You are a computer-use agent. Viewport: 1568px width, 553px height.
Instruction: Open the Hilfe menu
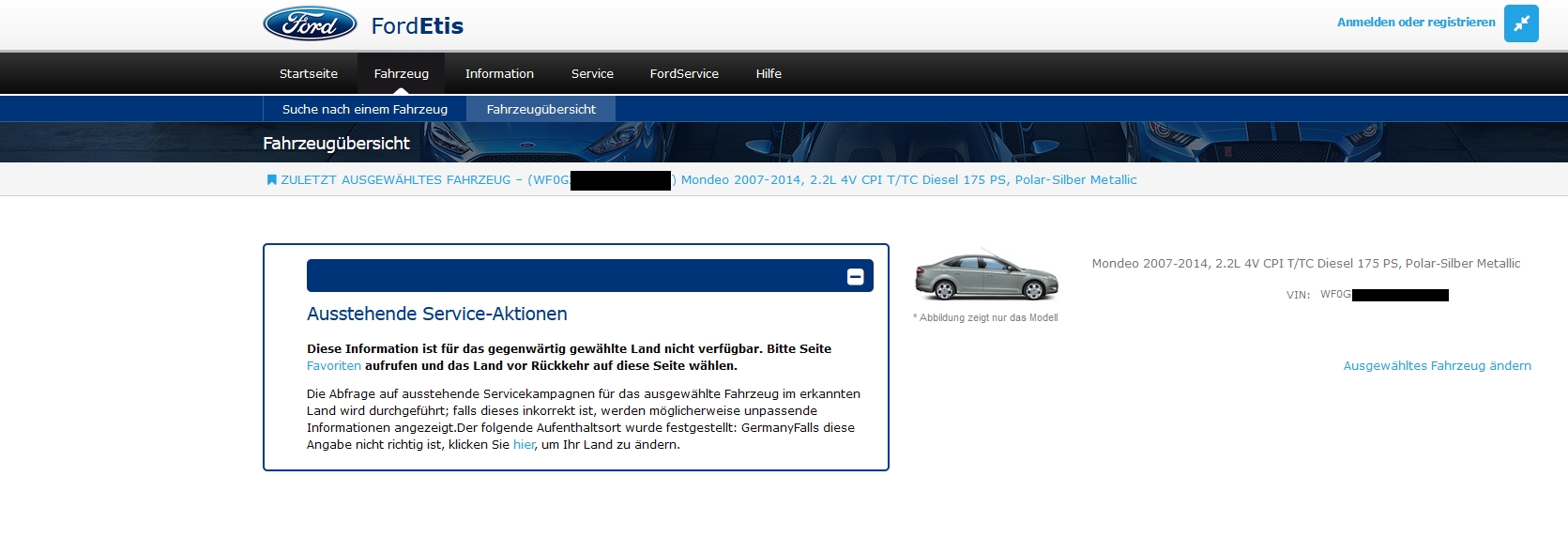coord(769,74)
